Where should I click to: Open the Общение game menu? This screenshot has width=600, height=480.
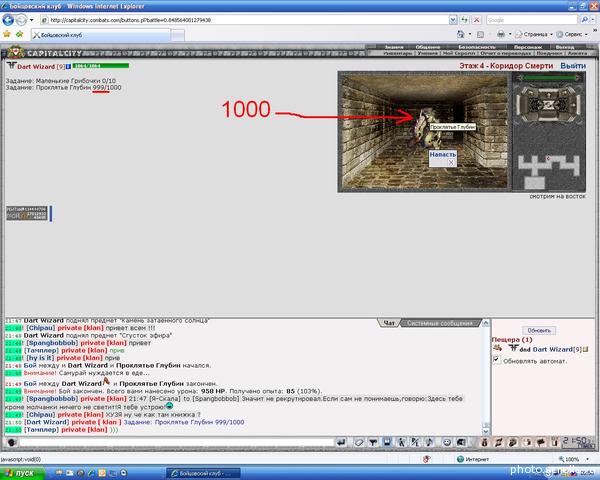click(428, 47)
